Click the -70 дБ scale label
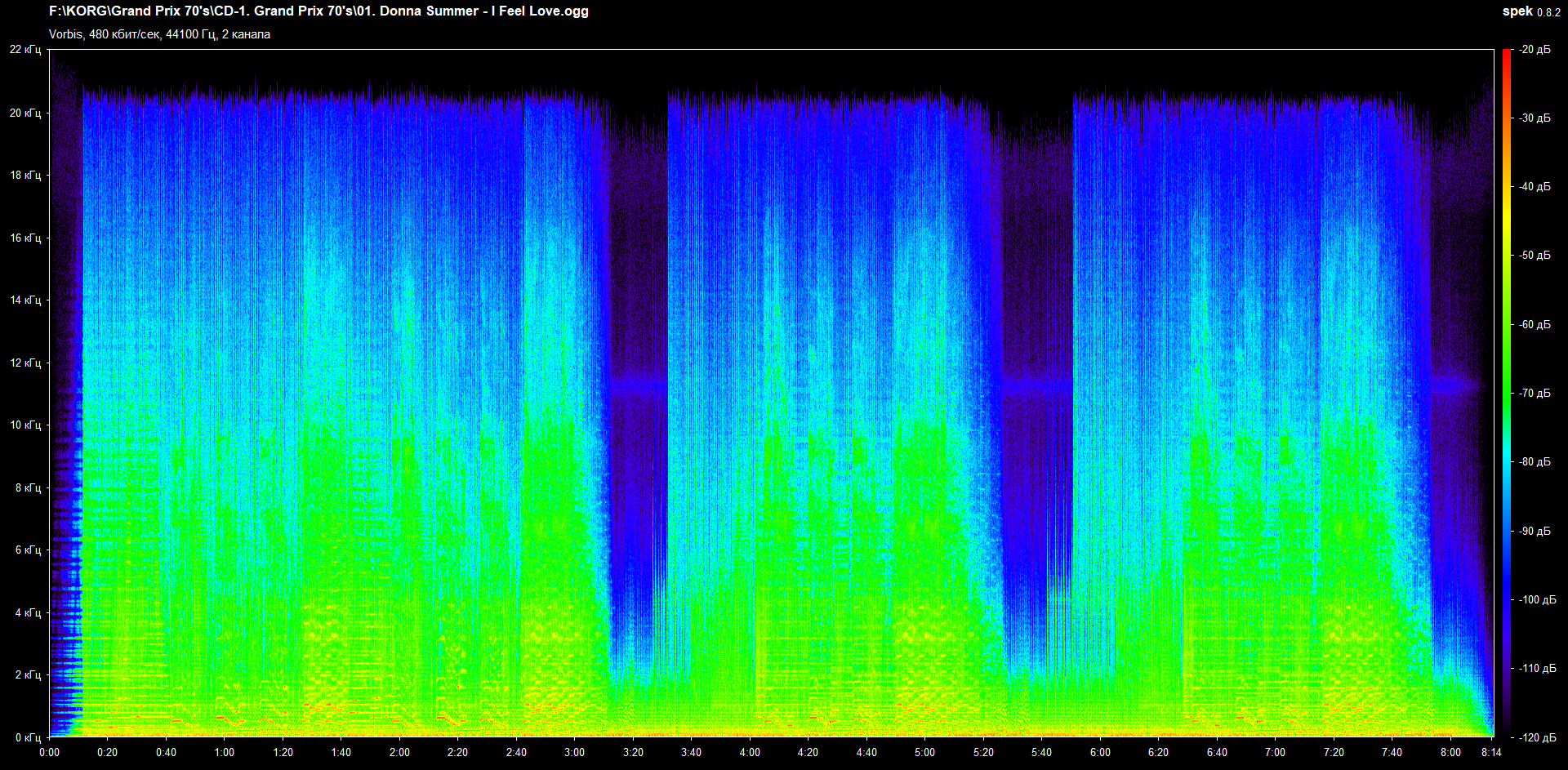1568x770 pixels. click(1535, 394)
